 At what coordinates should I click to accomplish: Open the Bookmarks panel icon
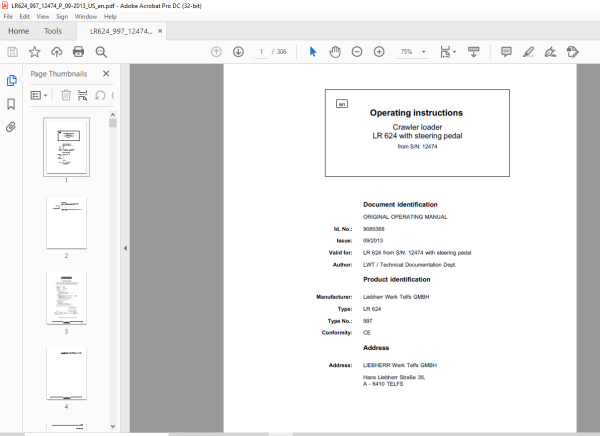click(x=11, y=104)
